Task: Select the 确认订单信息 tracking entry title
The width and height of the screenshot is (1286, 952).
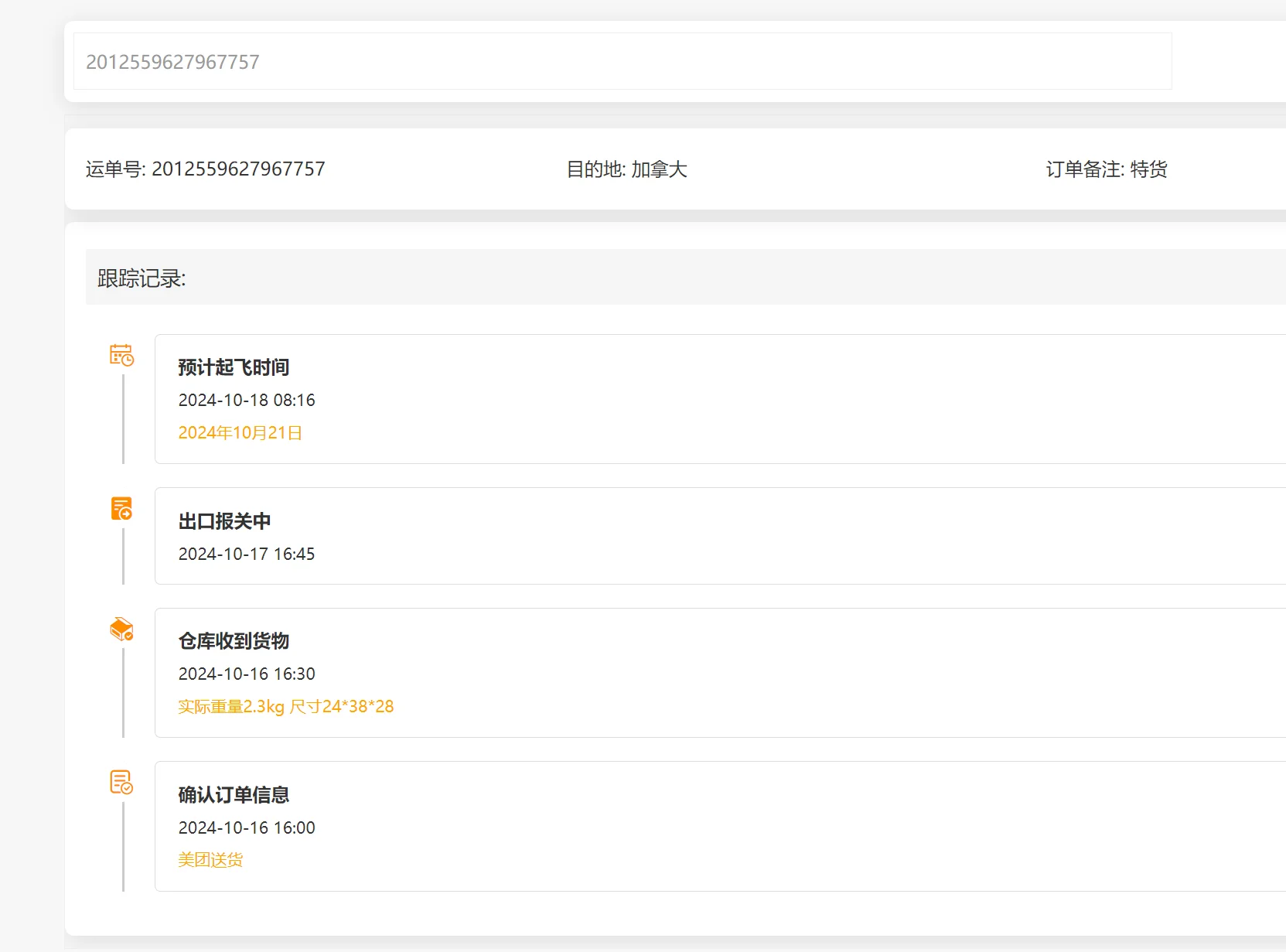Action: click(234, 795)
